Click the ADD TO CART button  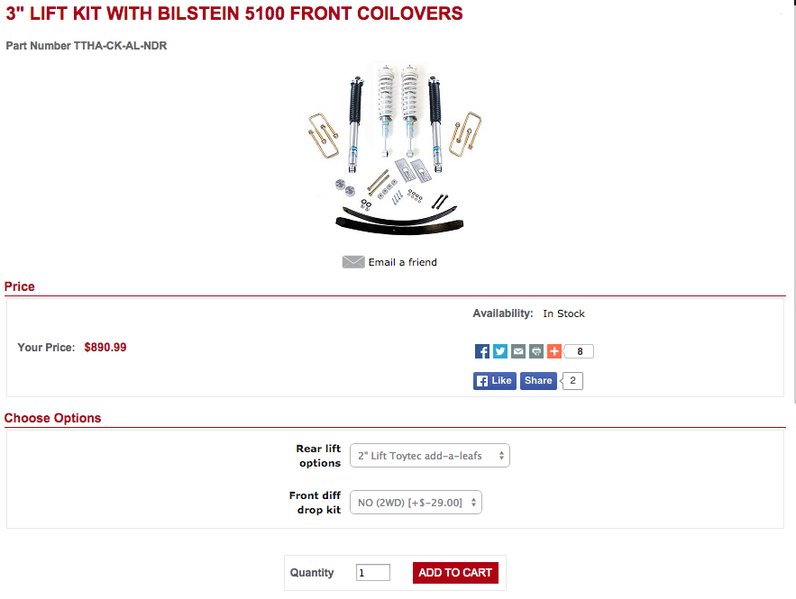click(x=455, y=573)
